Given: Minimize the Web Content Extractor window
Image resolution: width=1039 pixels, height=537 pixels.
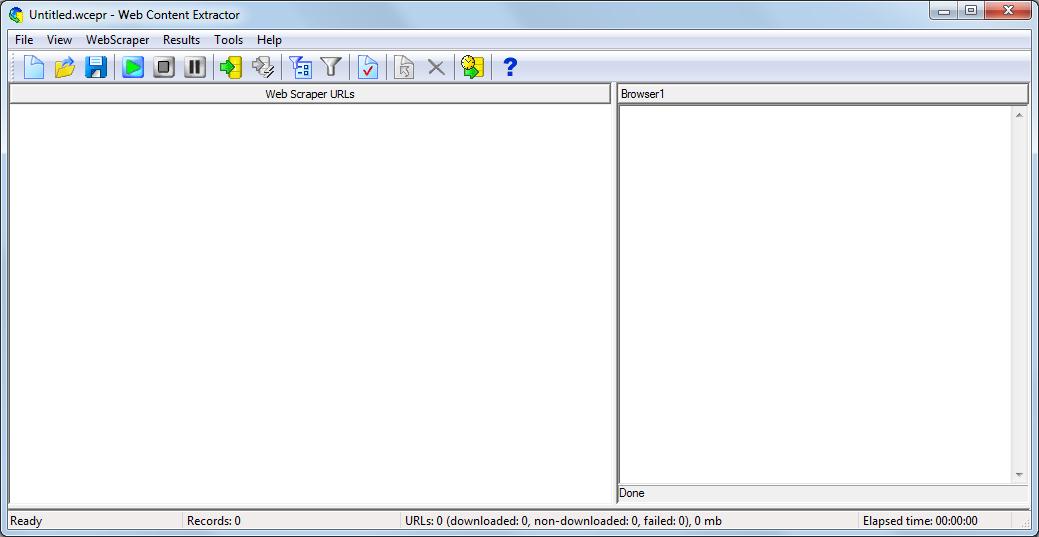Looking at the screenshot, I should coord(944,11).
